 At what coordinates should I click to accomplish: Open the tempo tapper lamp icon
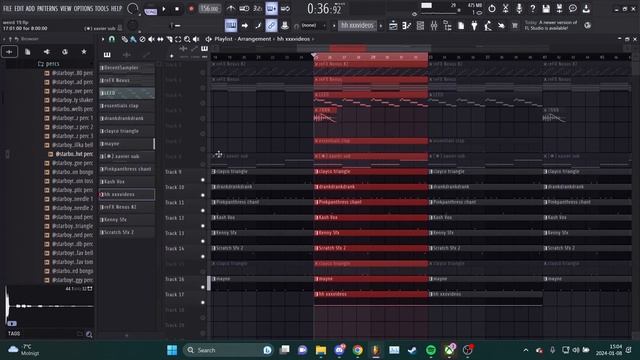tap(488, 26)
